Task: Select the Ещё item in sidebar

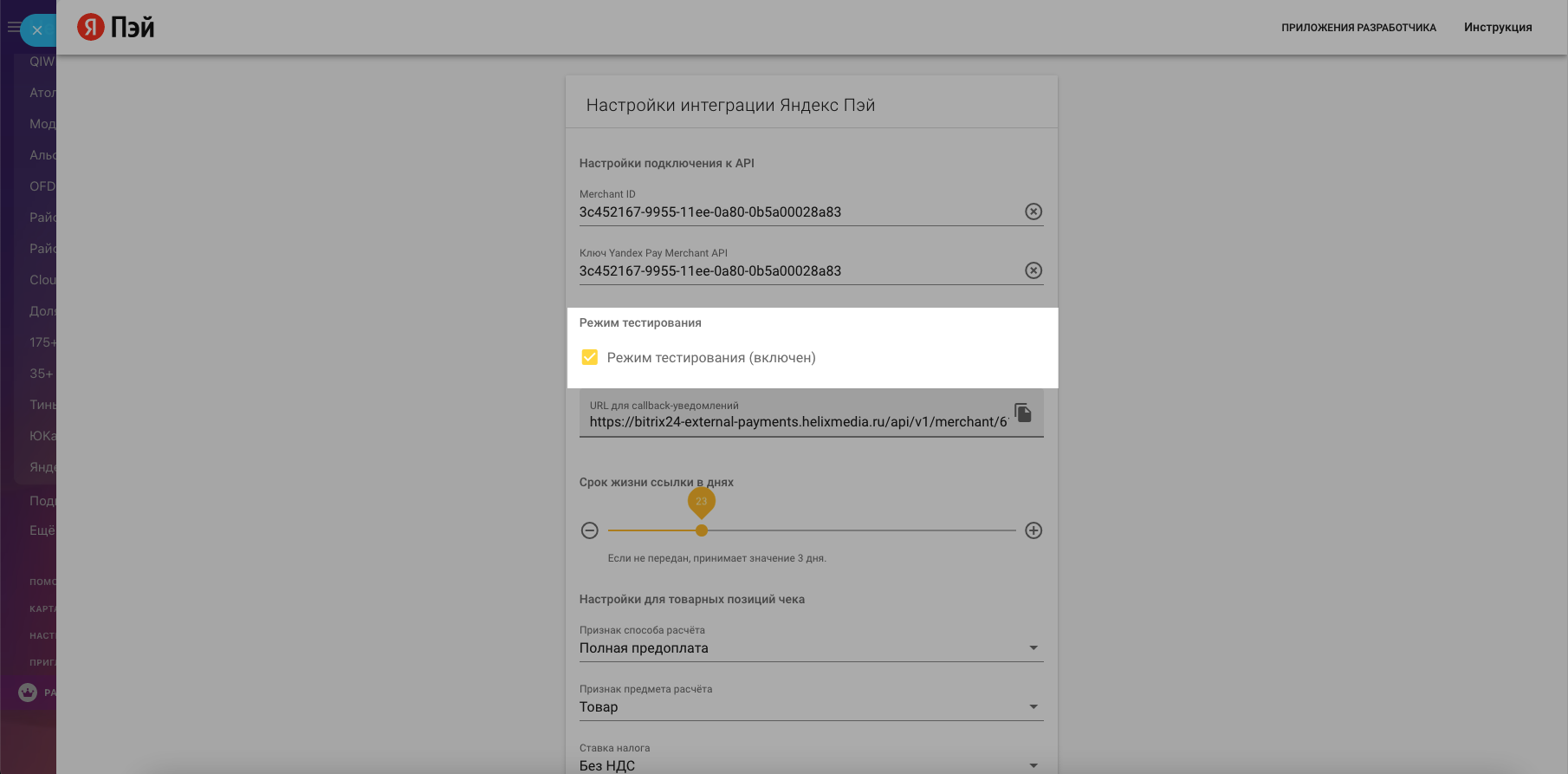Action: click(x=42, y=530)
